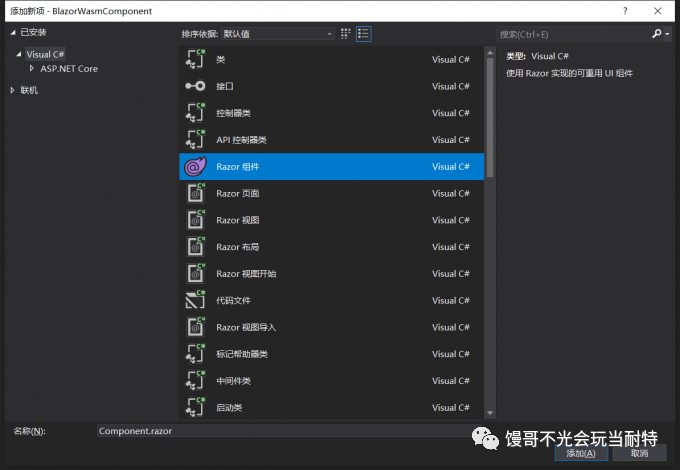Click the search magnifier icon
This screenshot has height=470, width=680.
[x=657, y=34]
